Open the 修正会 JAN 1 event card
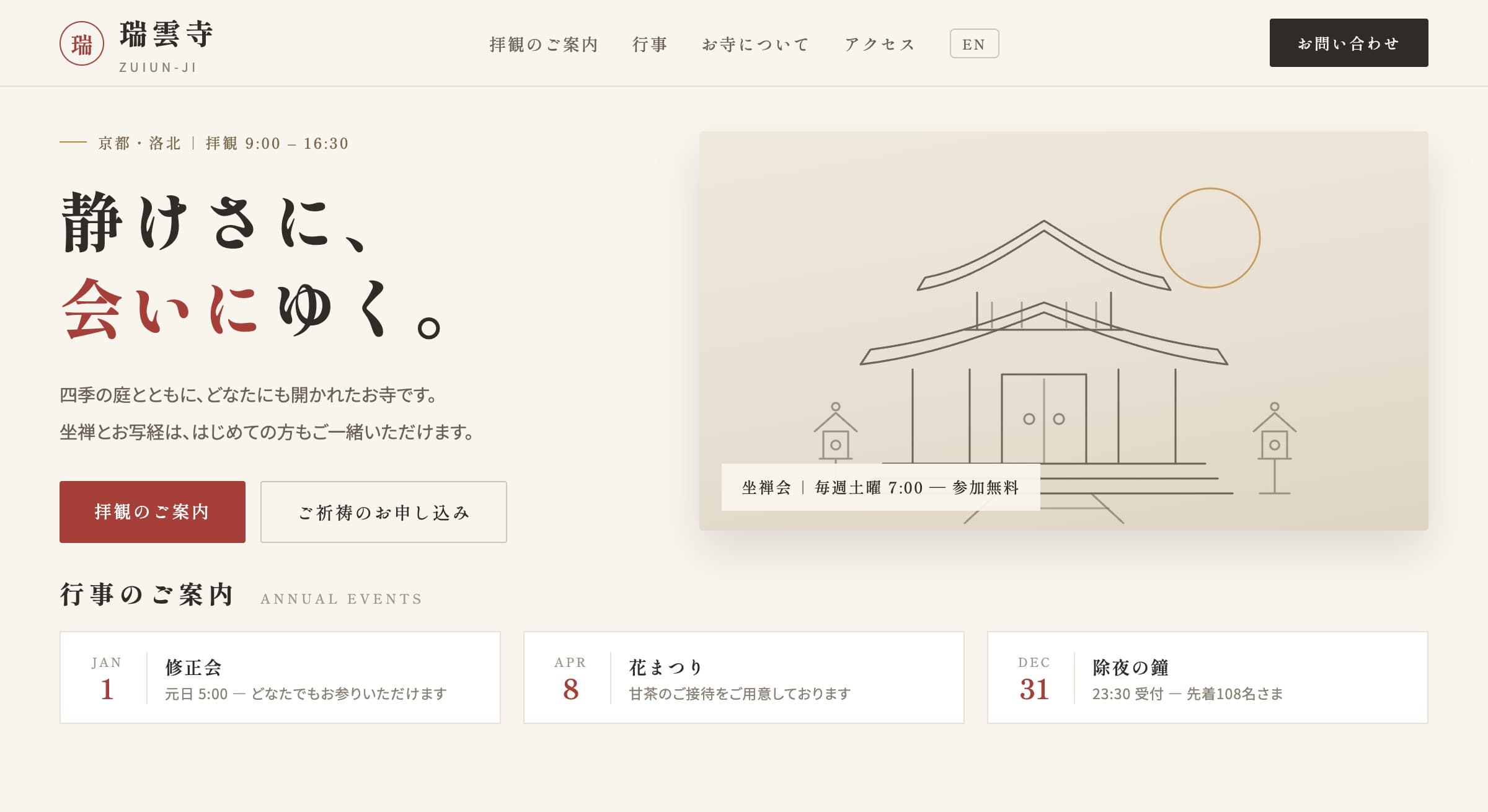Image resolution: width=1488 pixels, height=812 pixels. click(x=280, y=677)
